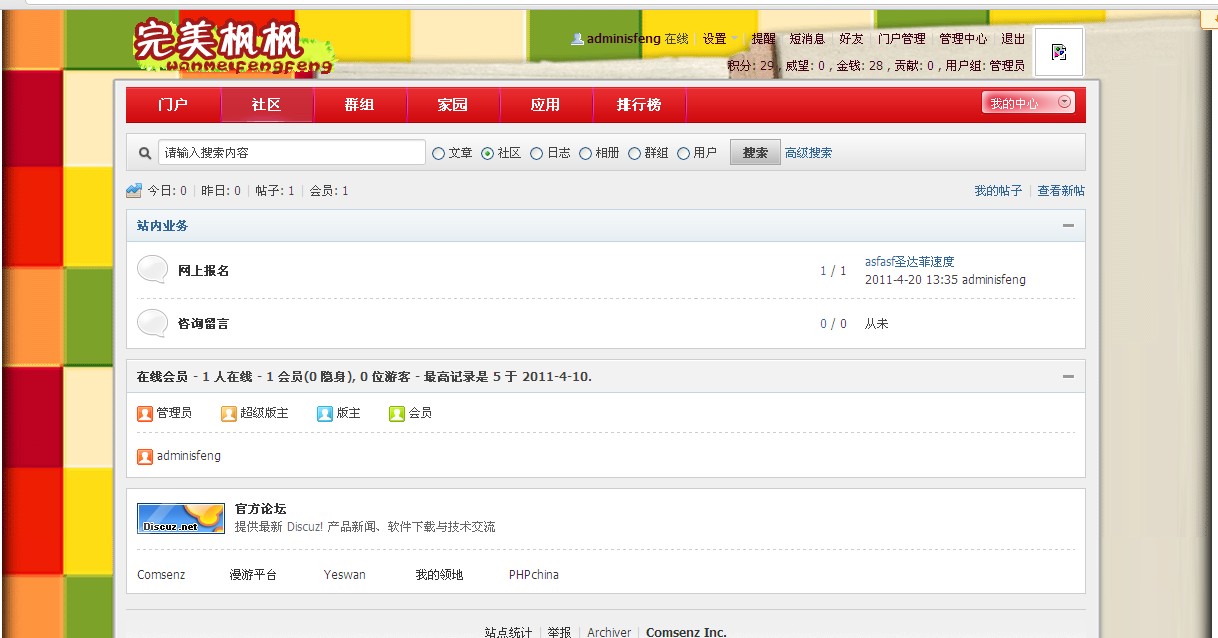Open the 社区 navigation tab

pos(266,105)
